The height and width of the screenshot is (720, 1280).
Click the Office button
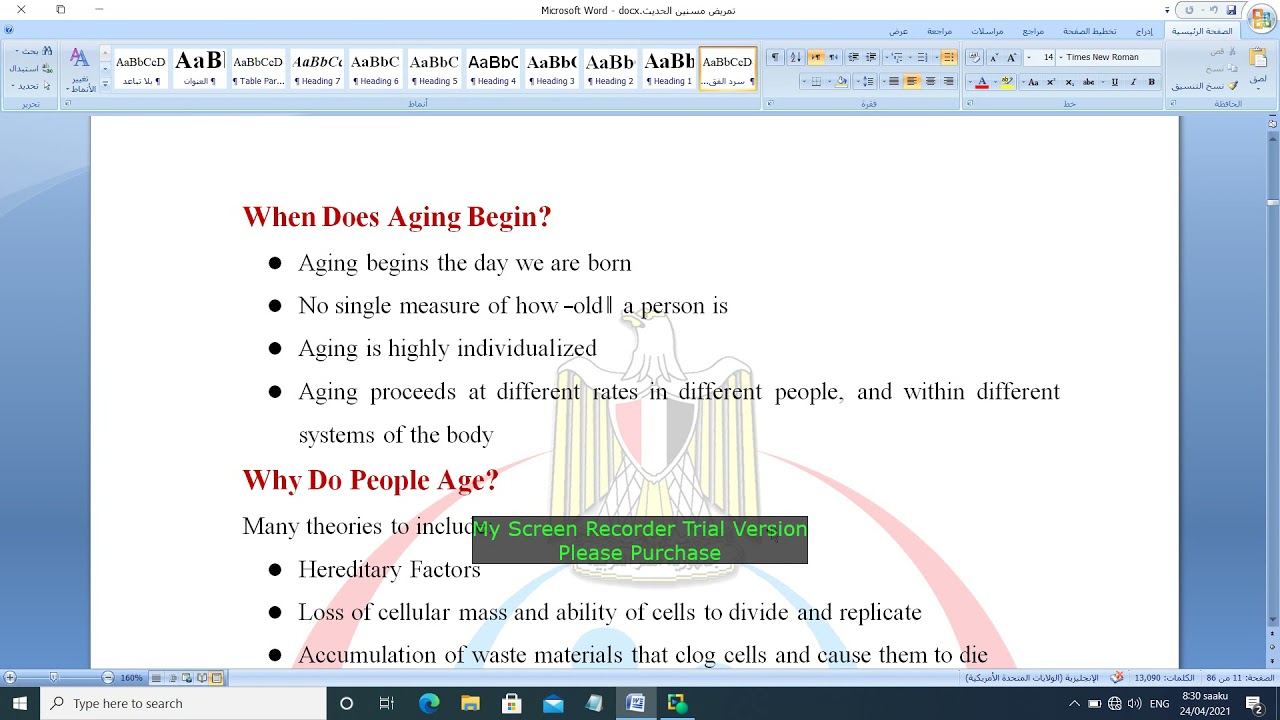(1262, 18)
